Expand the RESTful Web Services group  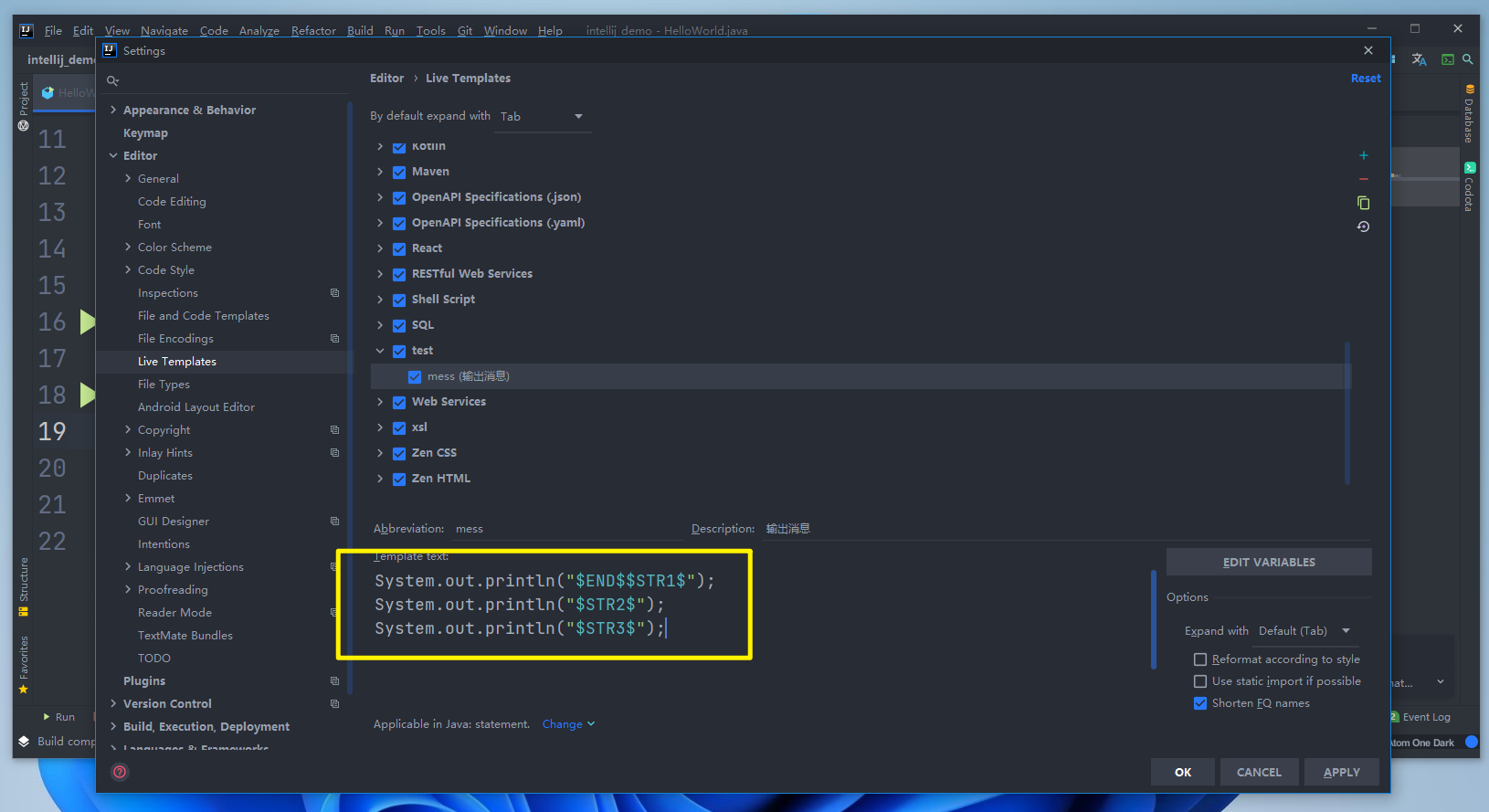(380, 274)
